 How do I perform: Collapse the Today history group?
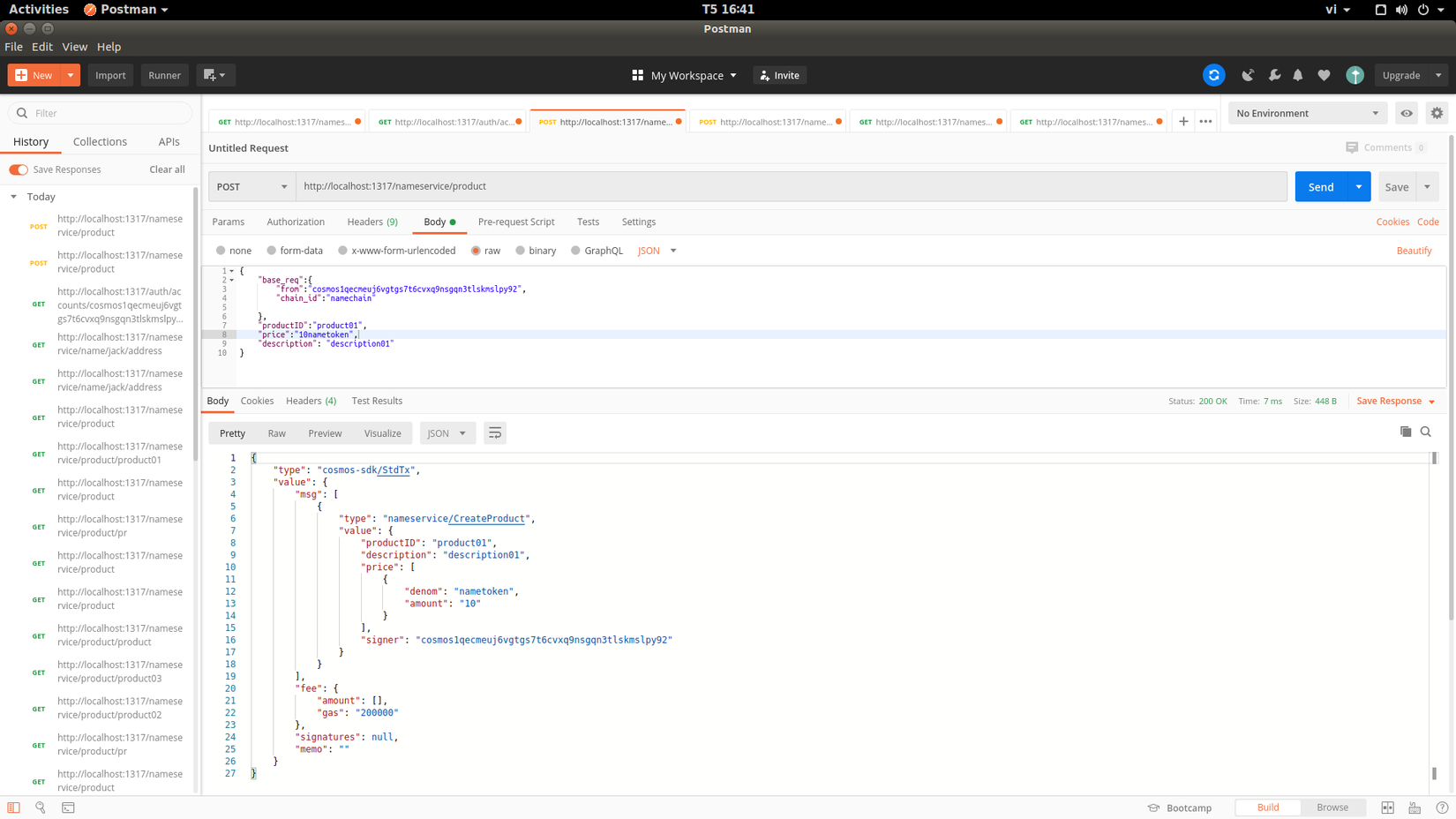click(x=14, y=197)
